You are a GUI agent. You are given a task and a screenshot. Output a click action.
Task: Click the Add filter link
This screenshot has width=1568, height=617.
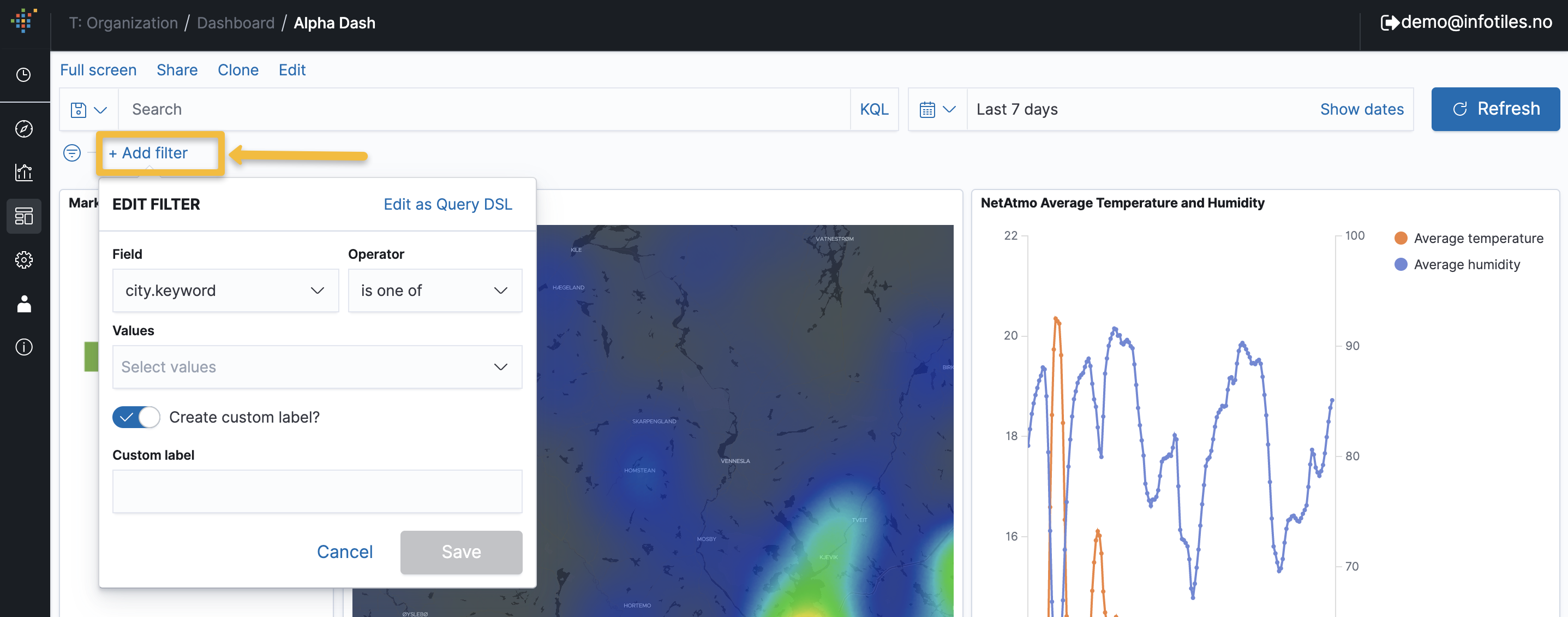pyautogui.click(x=148, y=153)
